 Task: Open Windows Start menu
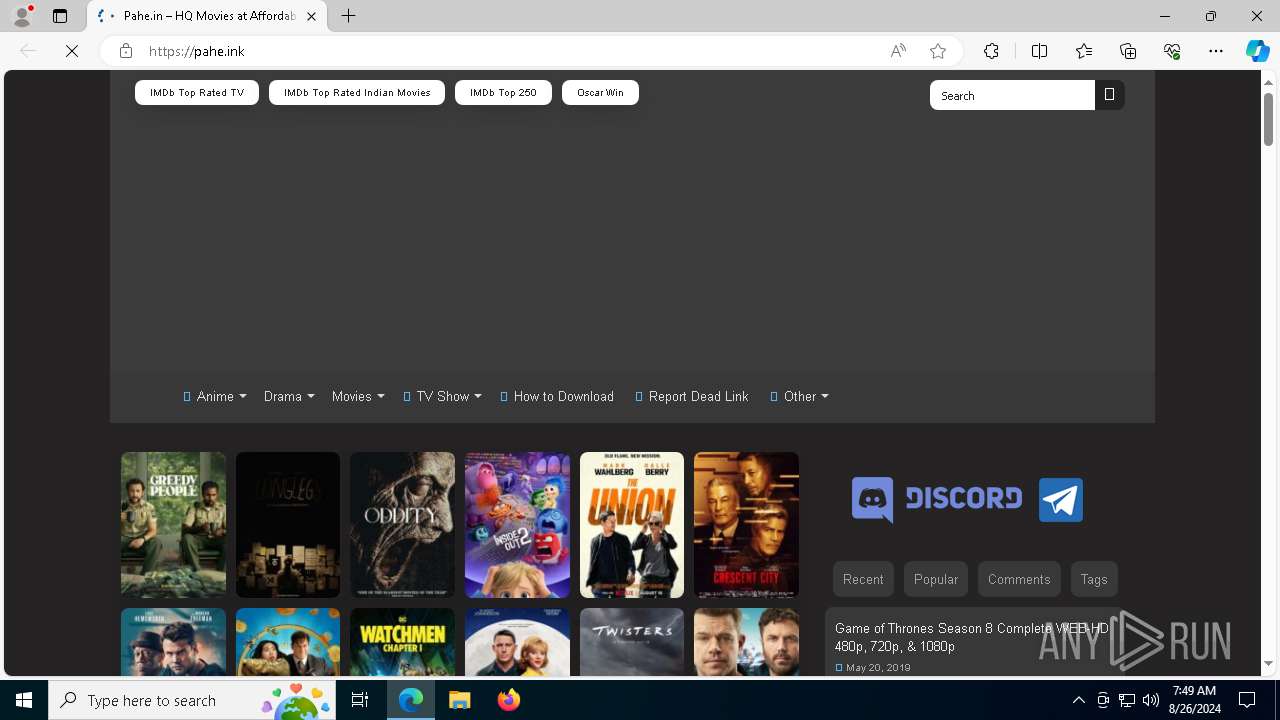tap(24, 700)
